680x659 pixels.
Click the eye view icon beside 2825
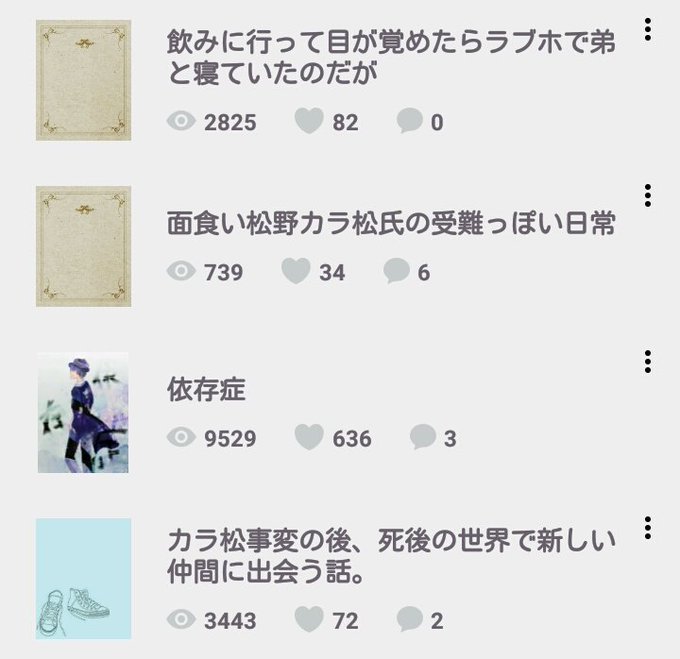pos(181,121)
